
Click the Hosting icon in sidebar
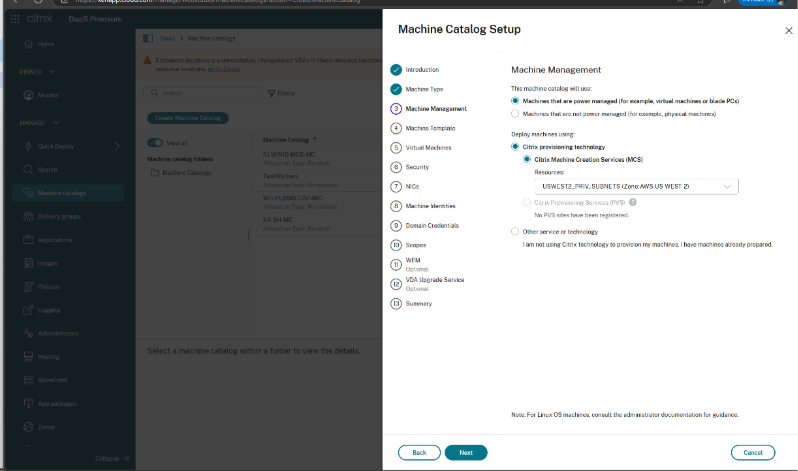pos(28,357)
